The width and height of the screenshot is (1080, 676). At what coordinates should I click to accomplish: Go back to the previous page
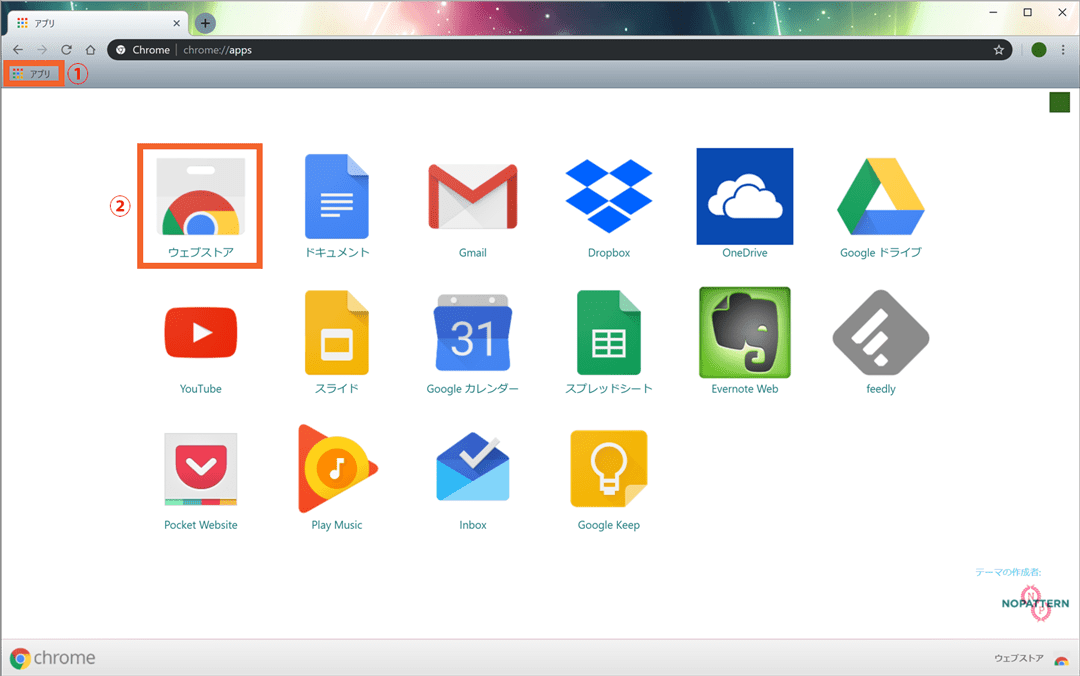[x=18, y=50]
